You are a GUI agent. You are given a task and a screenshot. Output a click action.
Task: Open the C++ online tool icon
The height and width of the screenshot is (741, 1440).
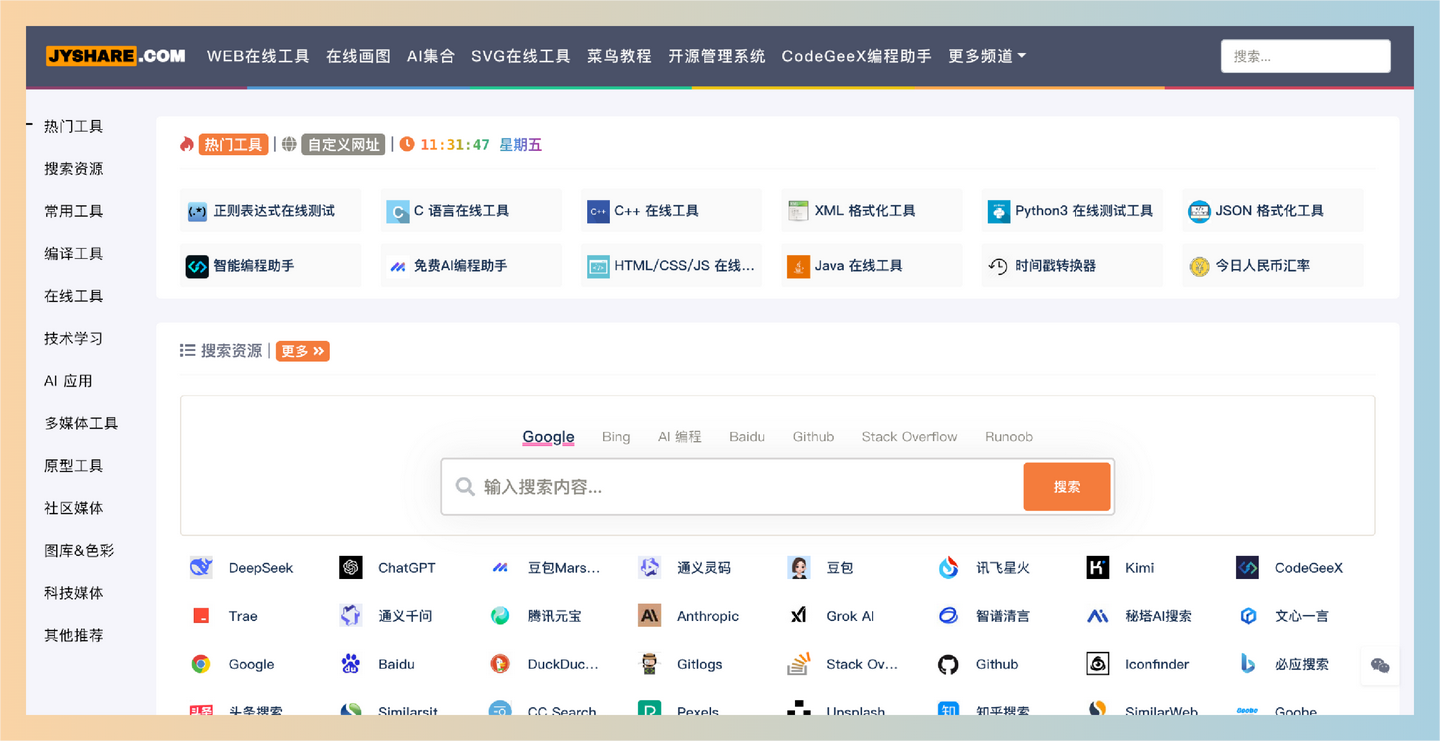598,212
